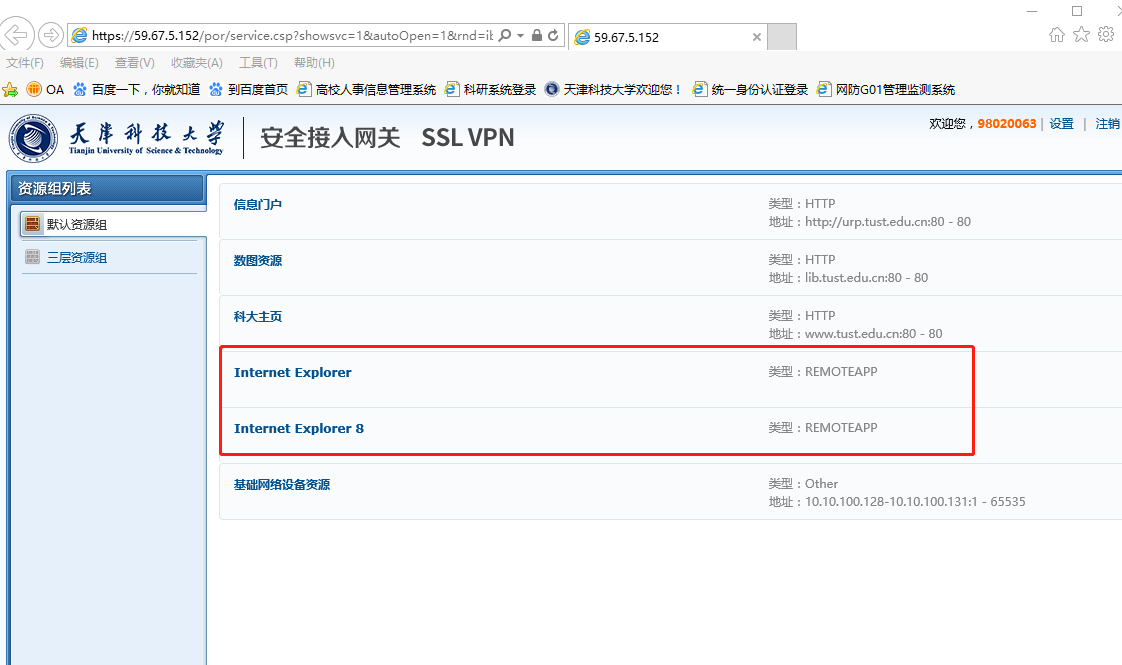Open the 文件(F) menu

point(25,63)
